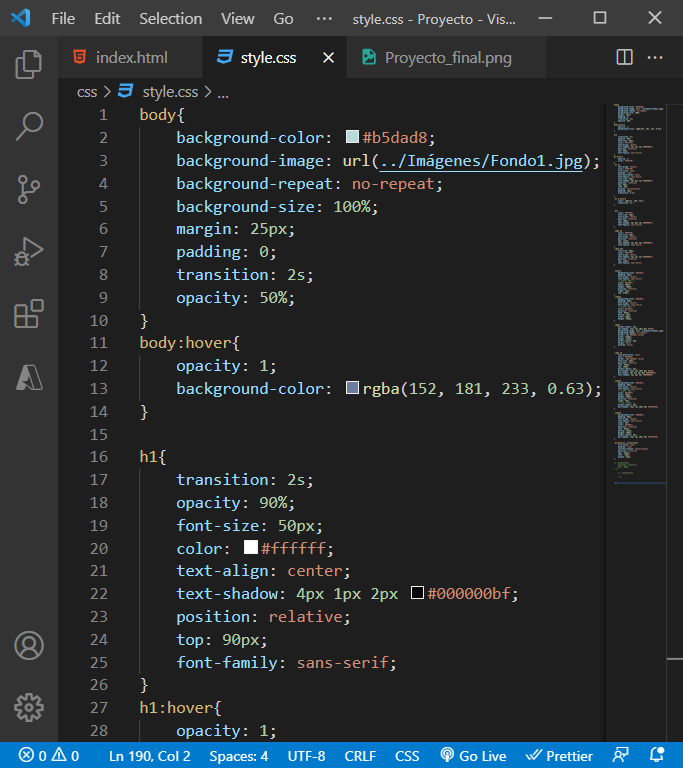The height and width of the screenshot is (768, 683).
Task: Open the Accounts menu
Action: [29, 646]
